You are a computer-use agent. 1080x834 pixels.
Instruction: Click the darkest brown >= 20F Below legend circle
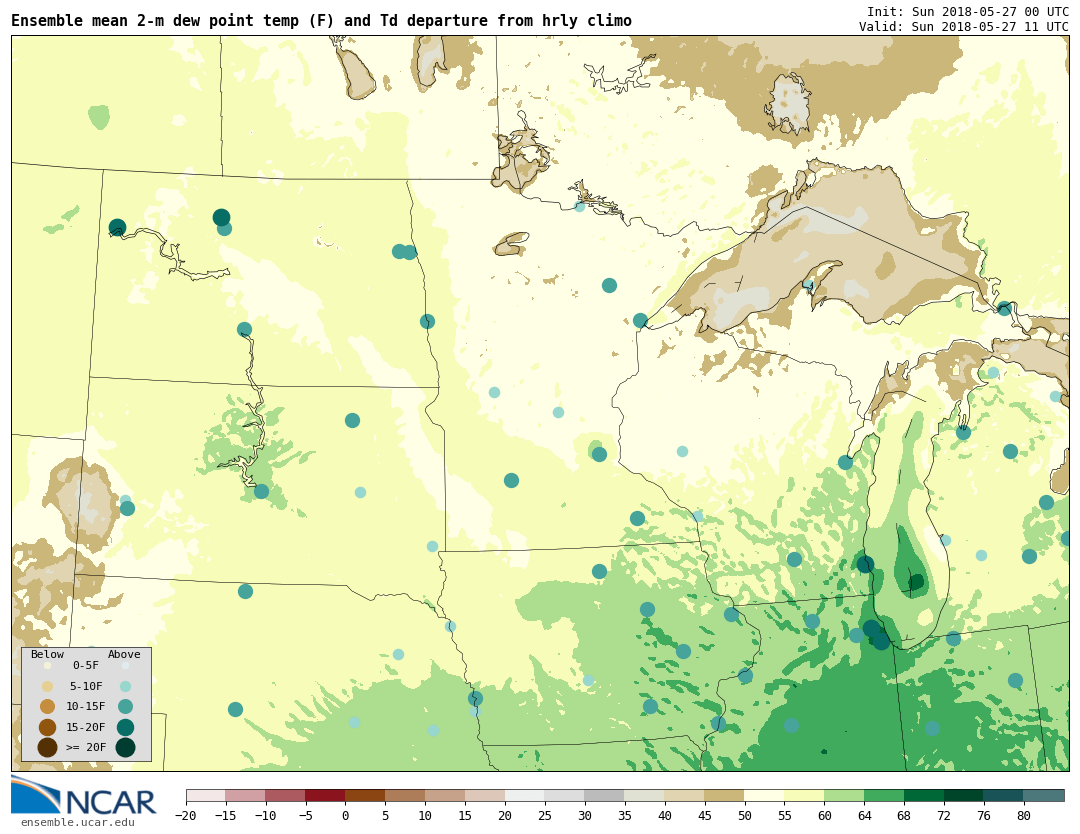(47, 747)
